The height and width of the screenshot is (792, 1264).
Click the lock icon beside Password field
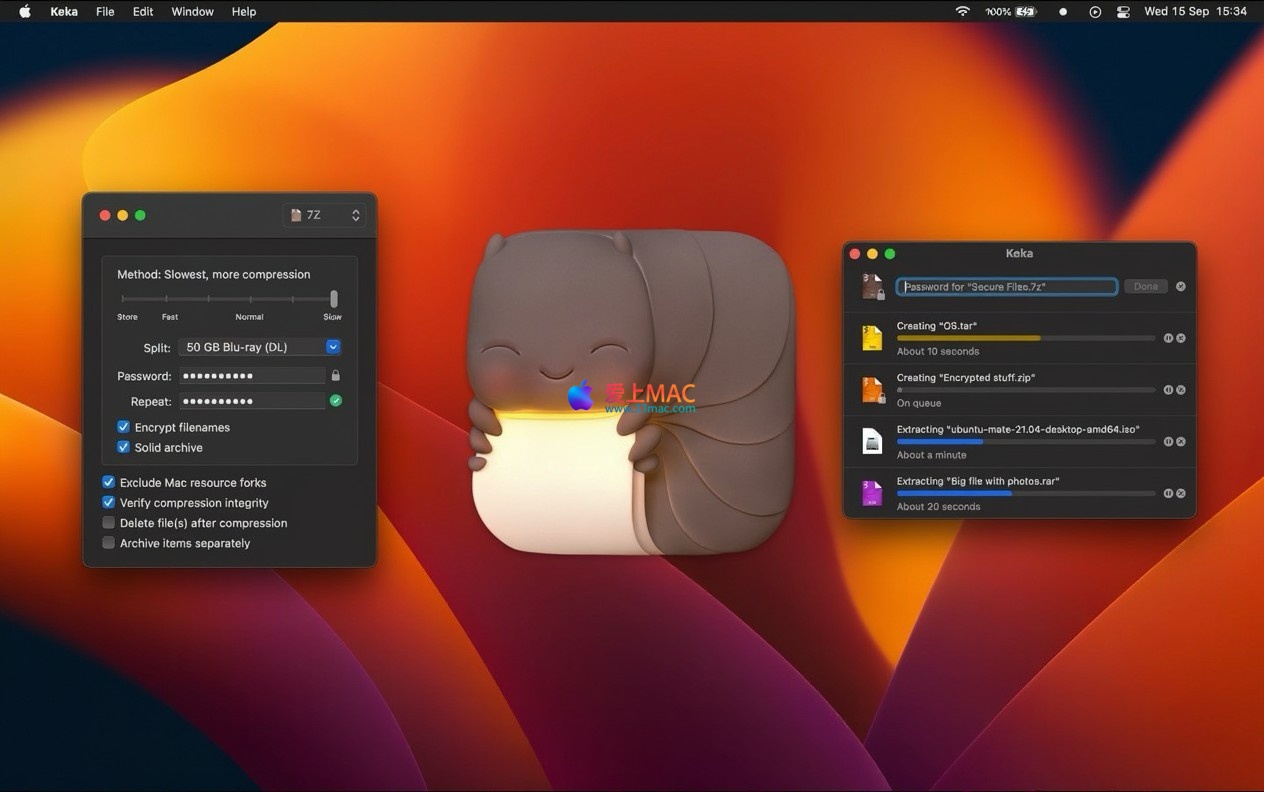[x=335, y=376]
